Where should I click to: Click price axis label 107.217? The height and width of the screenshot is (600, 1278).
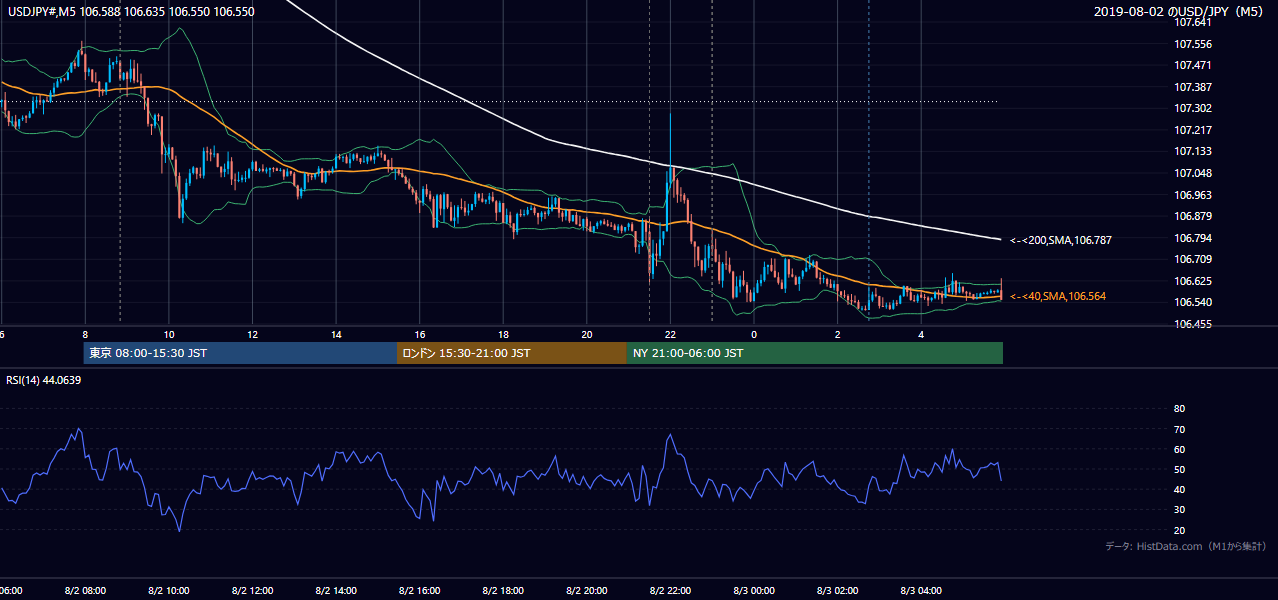[1193, 130]
